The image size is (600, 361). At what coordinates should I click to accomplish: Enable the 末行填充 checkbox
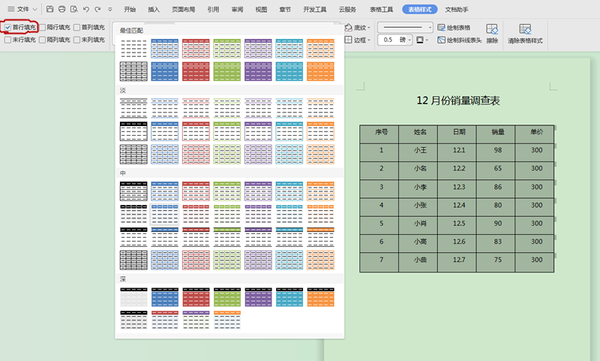[8, 40]
